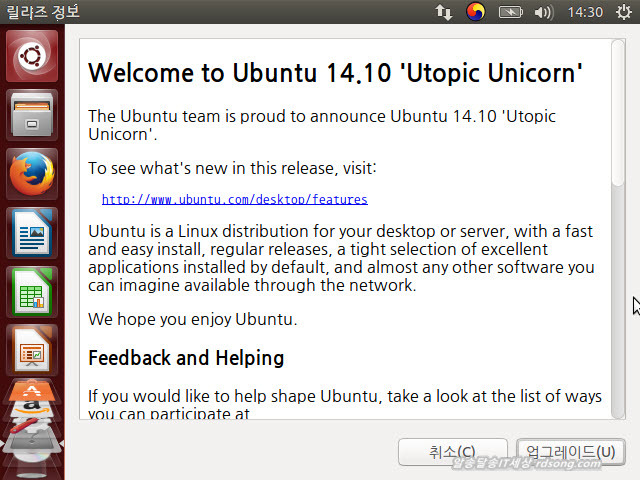Click the 14:30 clock in panel
The height and width of the screenshot is (480, 640).
(584, 12)
